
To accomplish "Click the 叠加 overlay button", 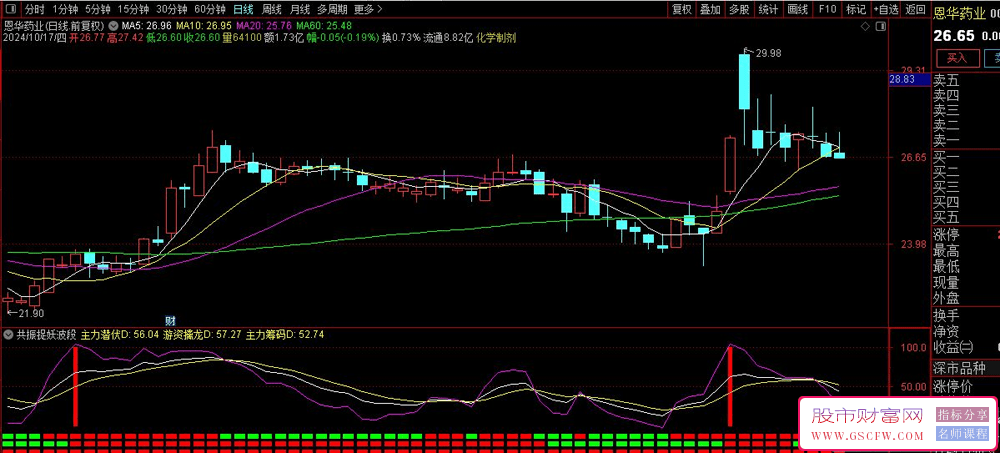I will click(710, 9).
